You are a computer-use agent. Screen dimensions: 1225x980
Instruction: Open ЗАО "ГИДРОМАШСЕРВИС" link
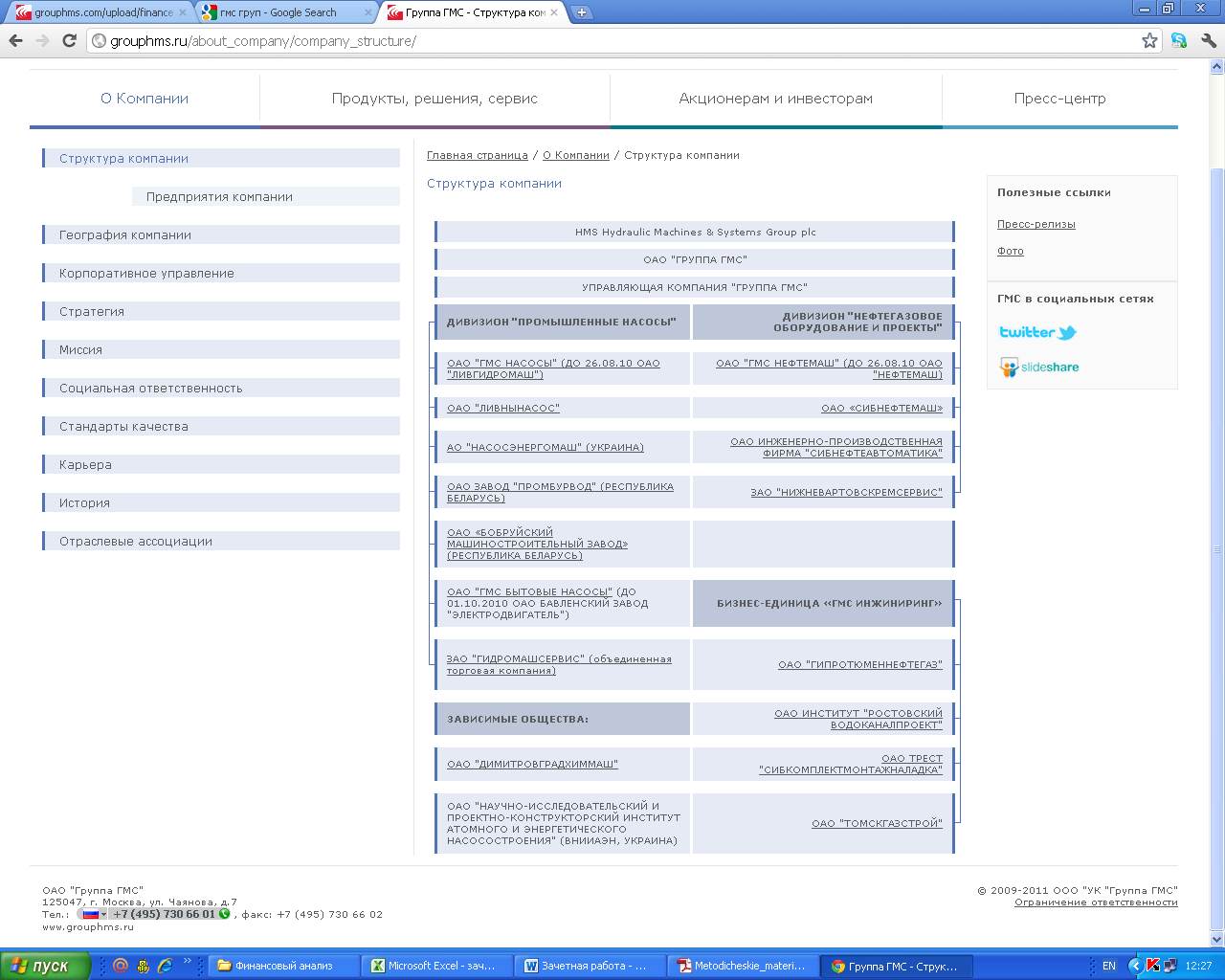pos(559,664)
